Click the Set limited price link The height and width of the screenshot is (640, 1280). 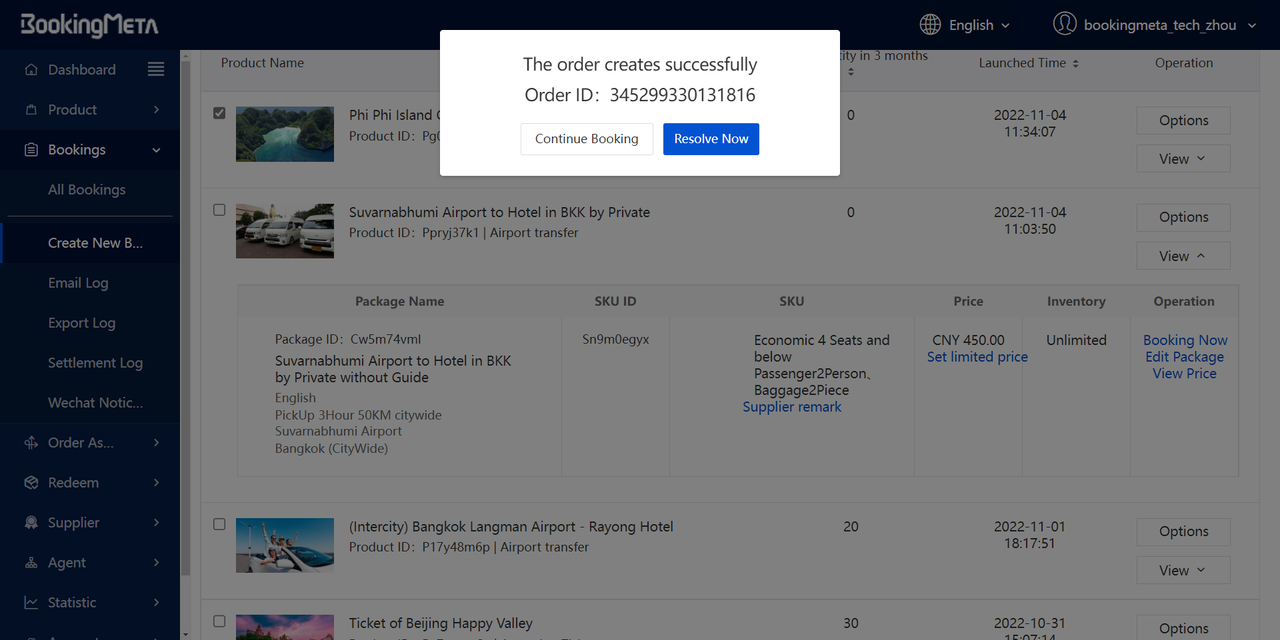click(x=977, y=357)
